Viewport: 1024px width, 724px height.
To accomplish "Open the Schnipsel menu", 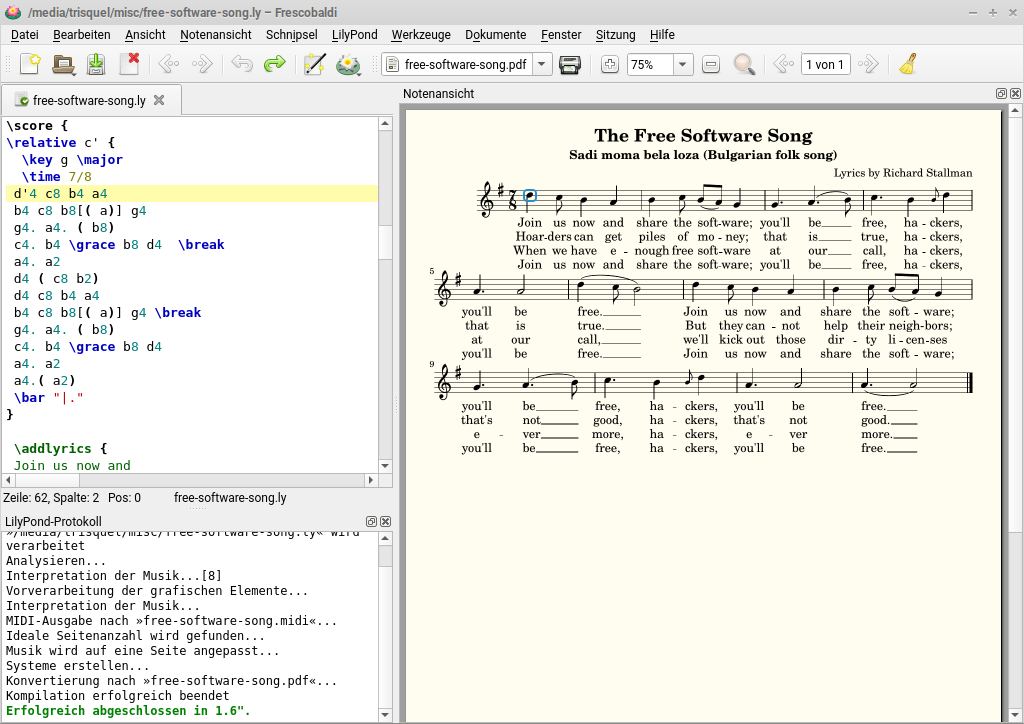I will (291, 35).
